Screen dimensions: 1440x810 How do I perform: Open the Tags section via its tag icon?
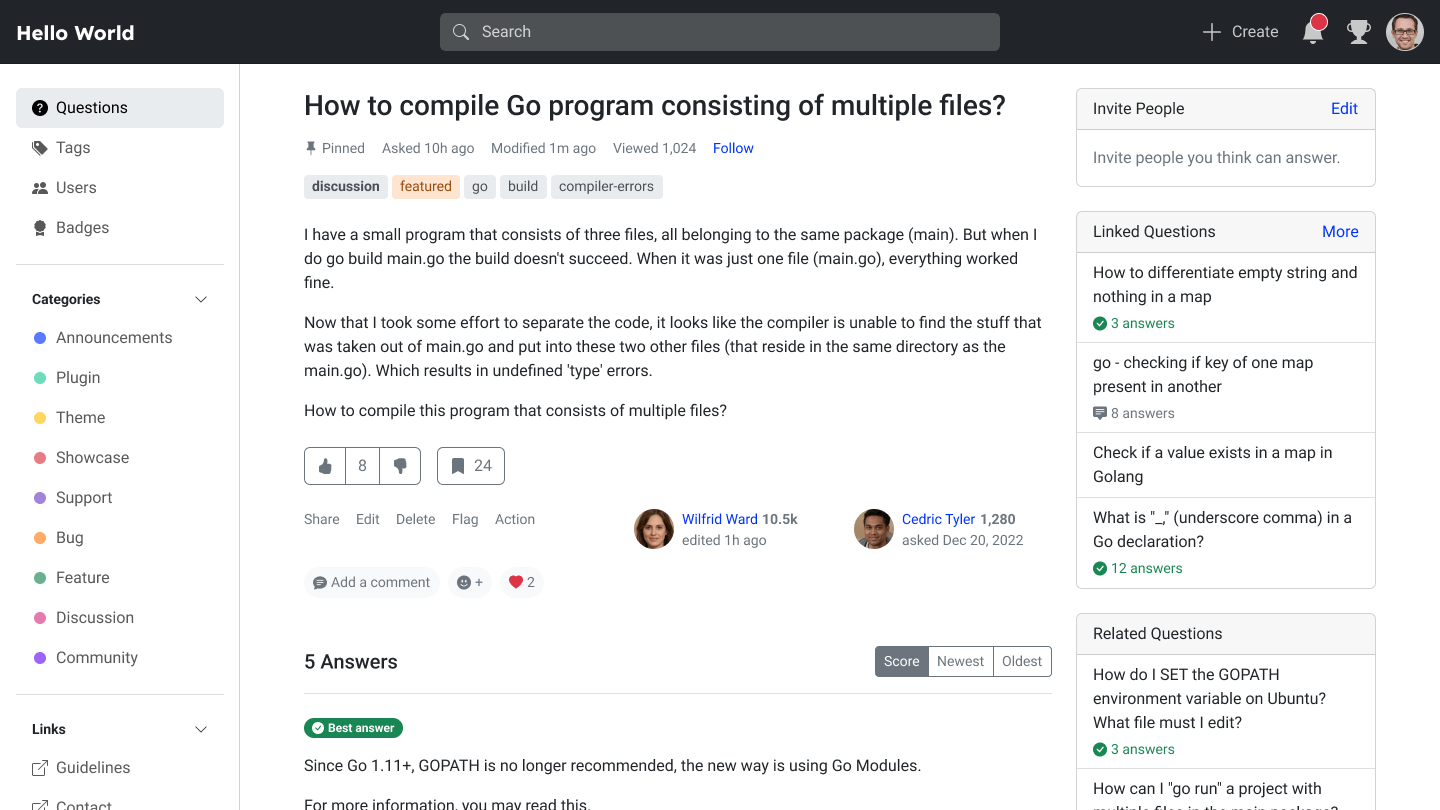pos(40,147)
